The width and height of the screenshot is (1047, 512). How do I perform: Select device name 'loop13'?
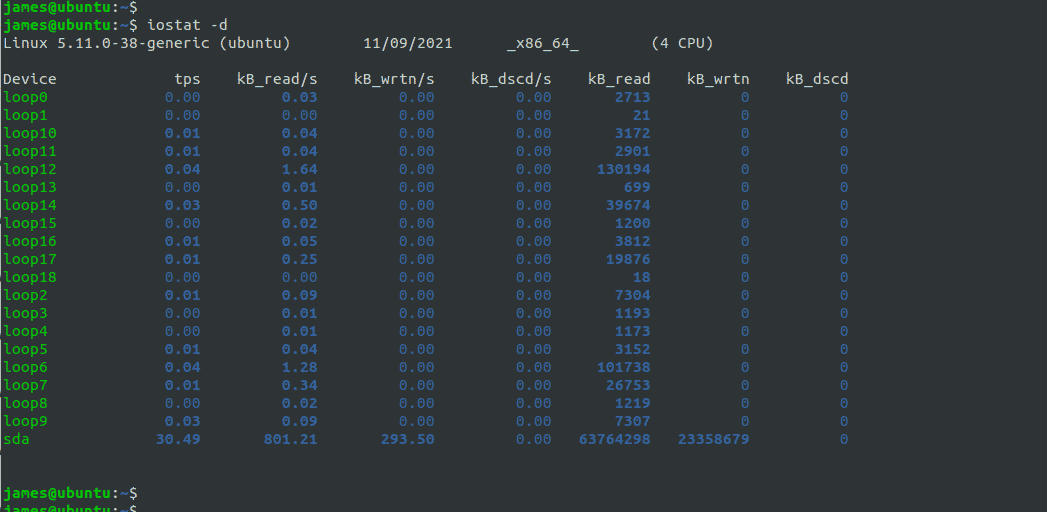tap(30, 188)
